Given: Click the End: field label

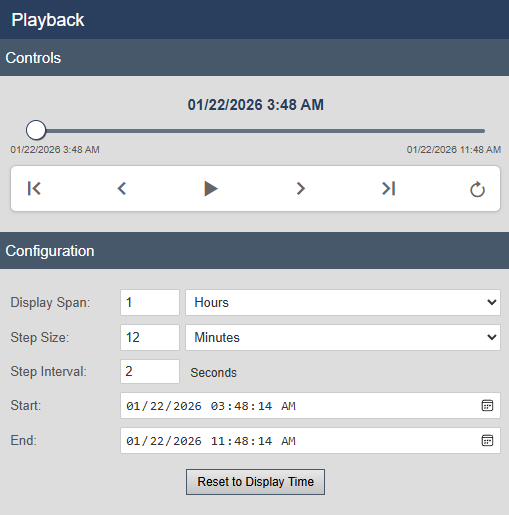Looking at the screenshot, I should point(24,441).
